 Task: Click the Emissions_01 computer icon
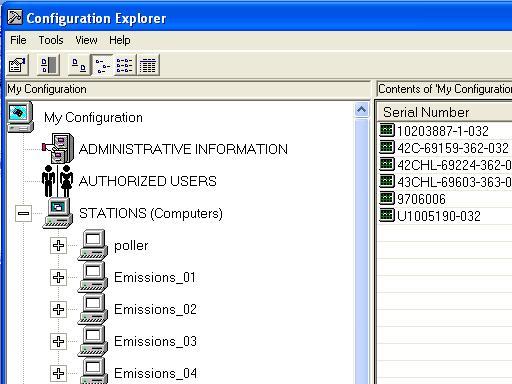[93, 277]
